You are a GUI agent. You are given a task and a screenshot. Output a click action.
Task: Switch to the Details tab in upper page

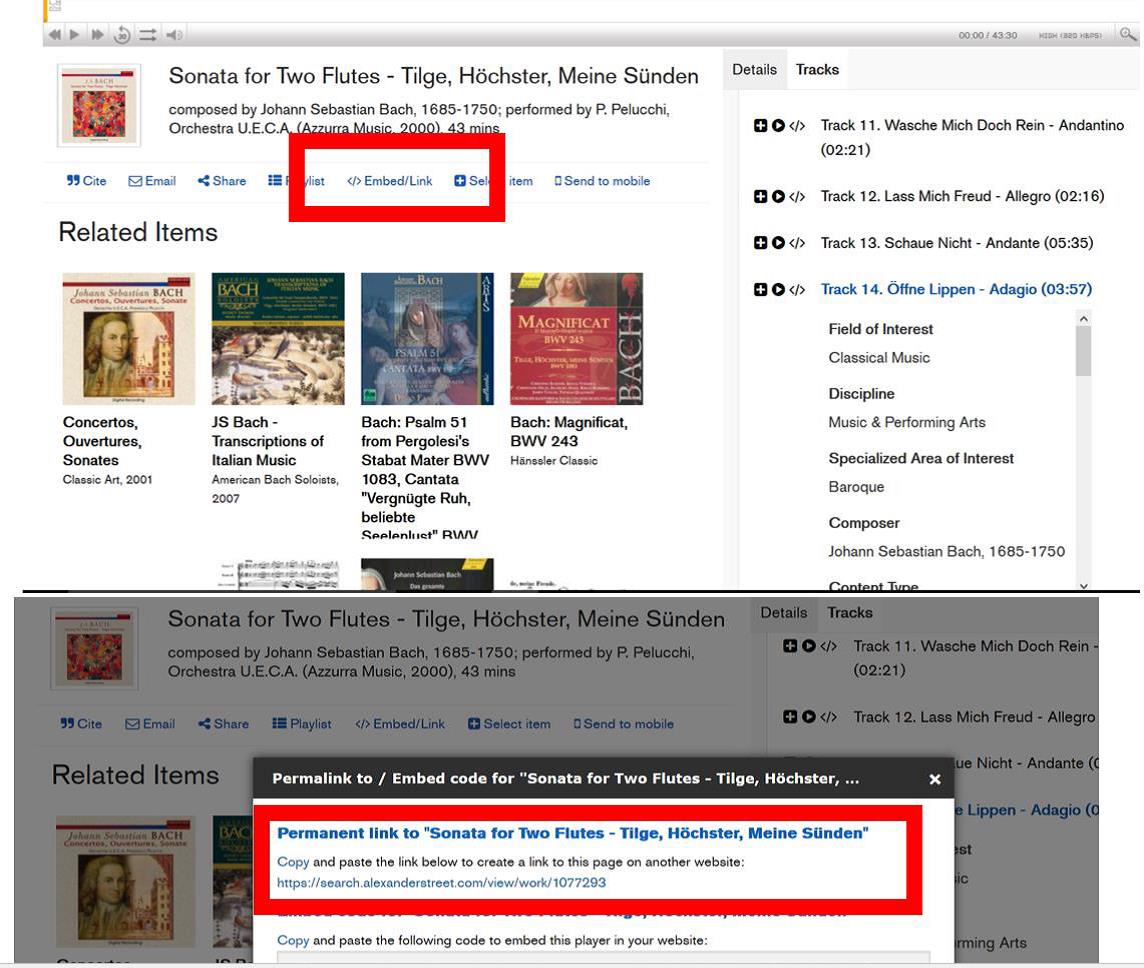pos(754,69)
